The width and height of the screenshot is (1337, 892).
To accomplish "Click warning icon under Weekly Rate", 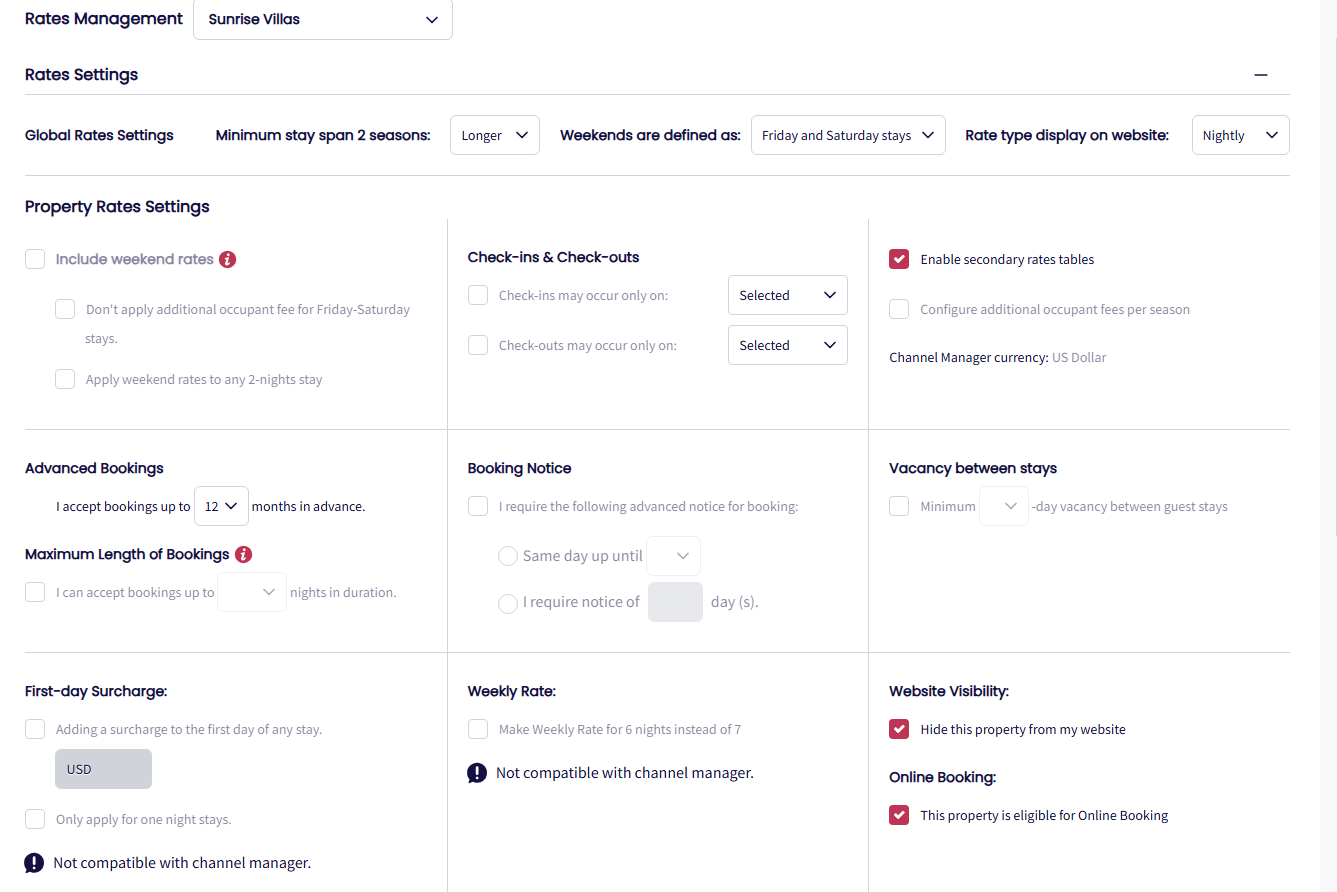I will 477,773.
